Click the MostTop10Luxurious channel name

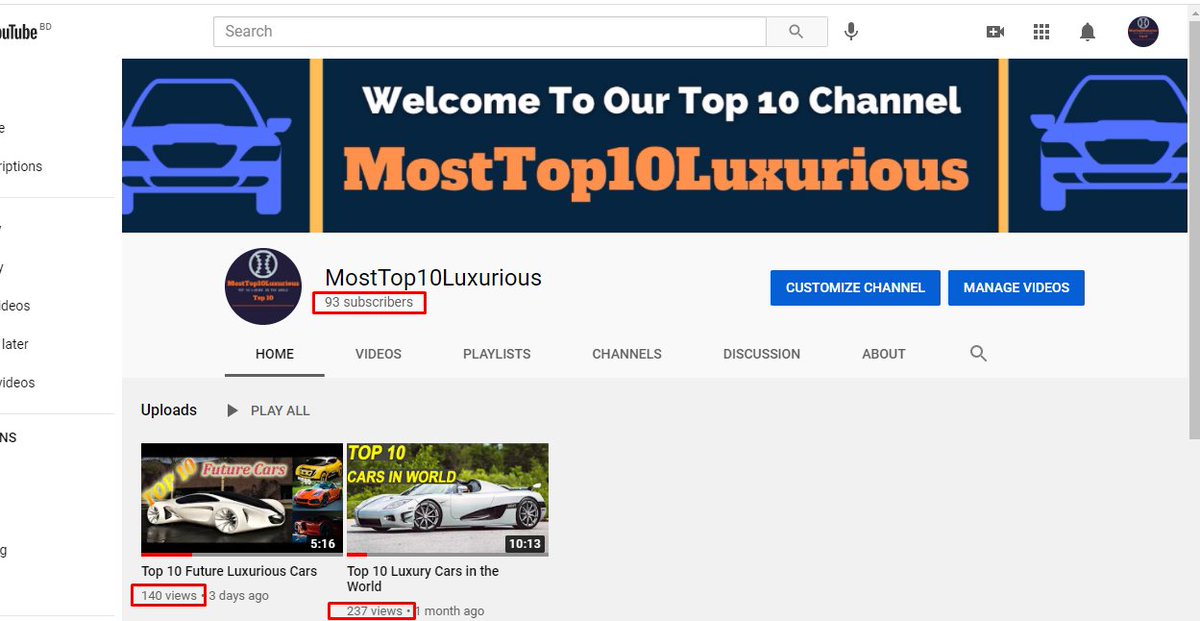[433, 278]
